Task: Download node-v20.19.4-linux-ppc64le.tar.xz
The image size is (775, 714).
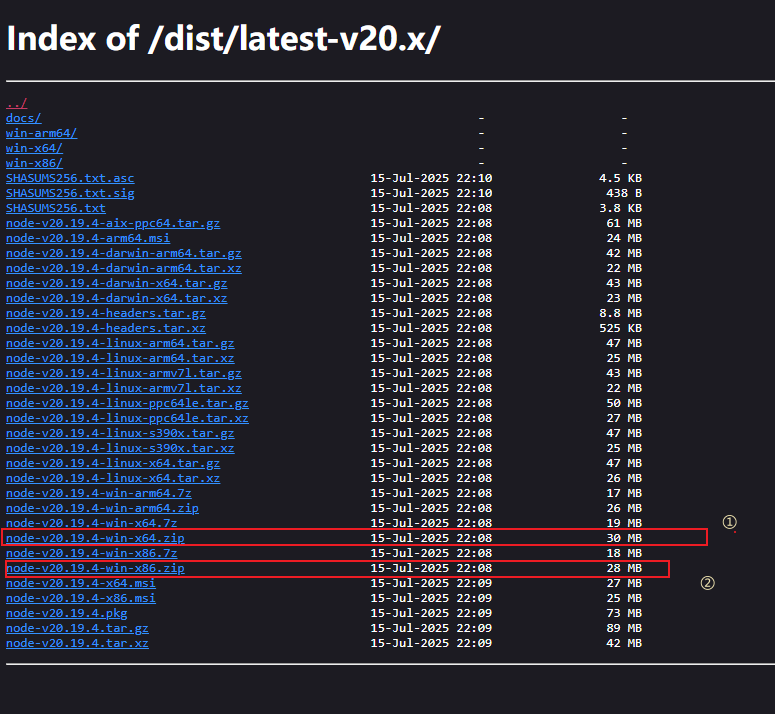Action: pos(127,418)
